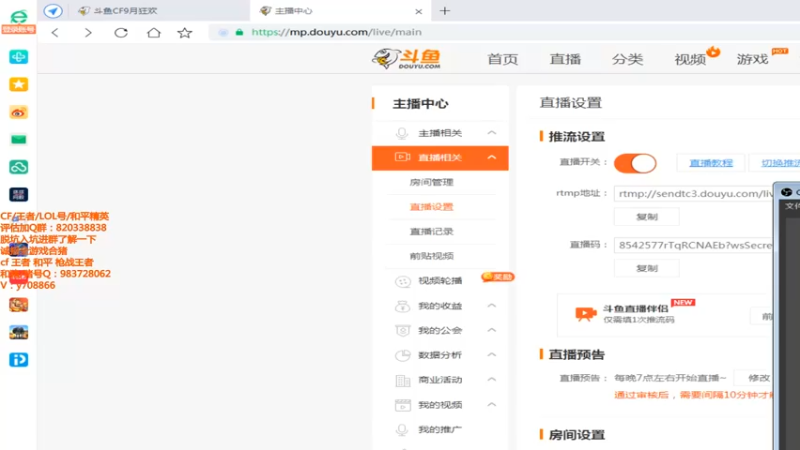Image resolution: width=800 pixels, height=450 pixels.
Task: Click the green padlock security icon
Action: click(239, 32)
